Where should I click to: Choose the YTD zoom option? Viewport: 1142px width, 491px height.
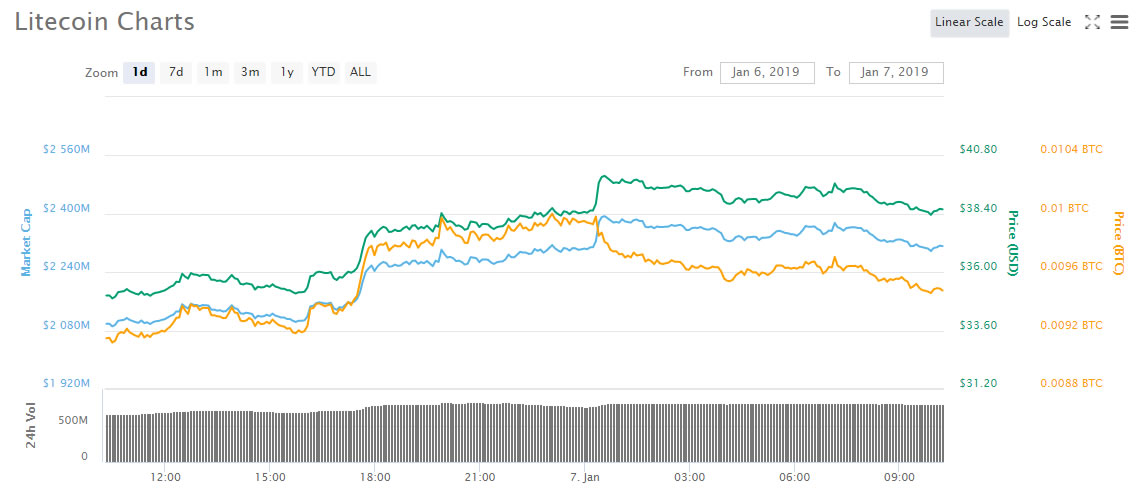pyautogui.click(x=323, y=72)
